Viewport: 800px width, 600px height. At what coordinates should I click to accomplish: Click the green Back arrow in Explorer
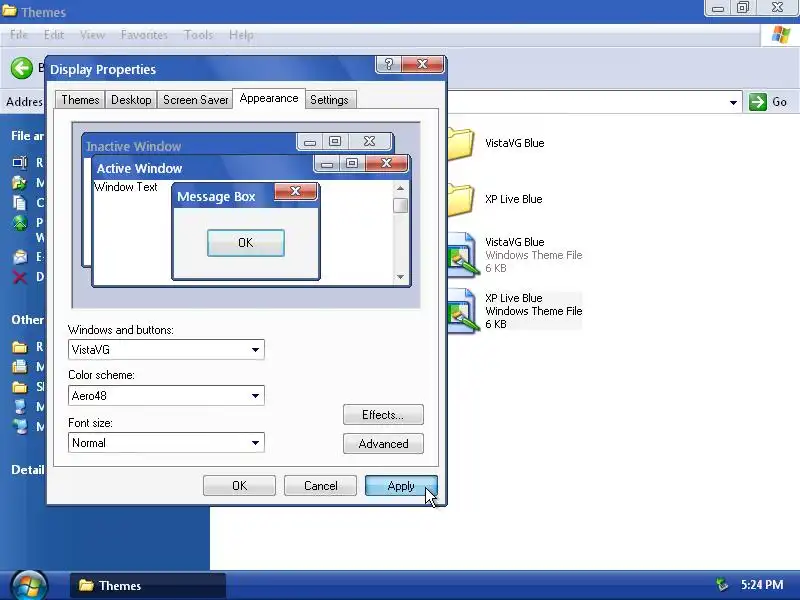[x=21, y=68]
